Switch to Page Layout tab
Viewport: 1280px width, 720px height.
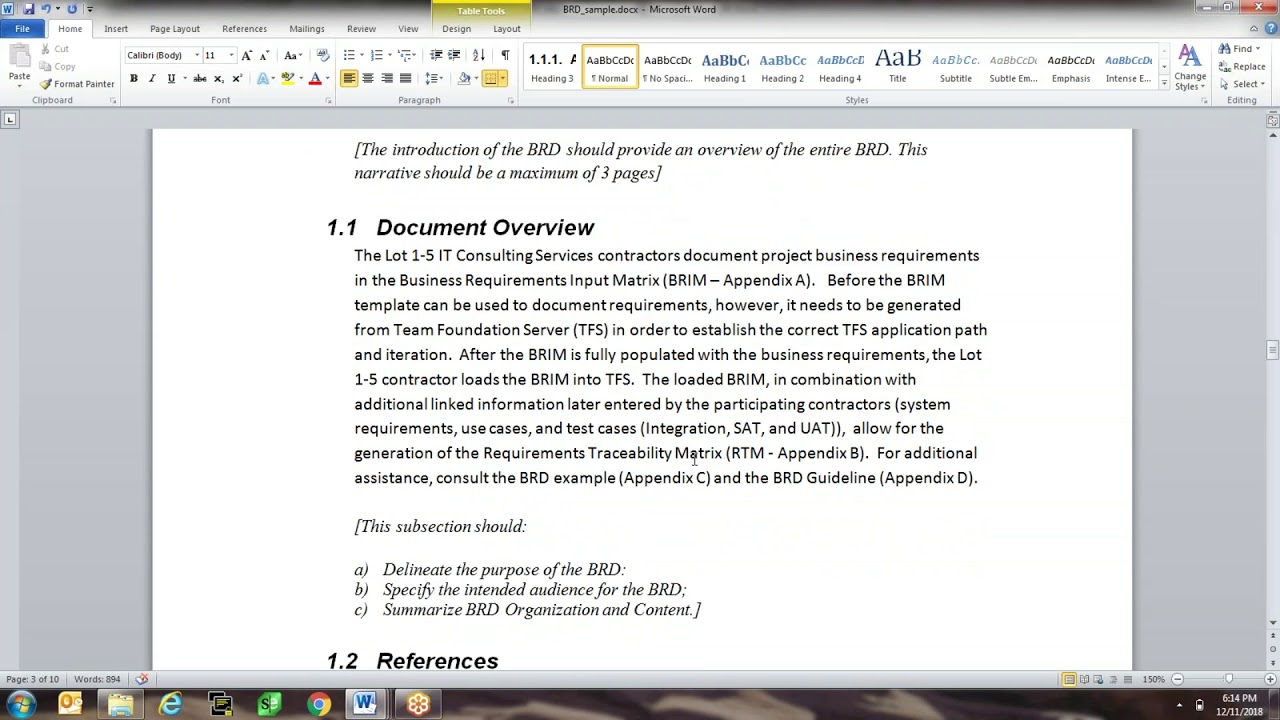pos(175,29)
